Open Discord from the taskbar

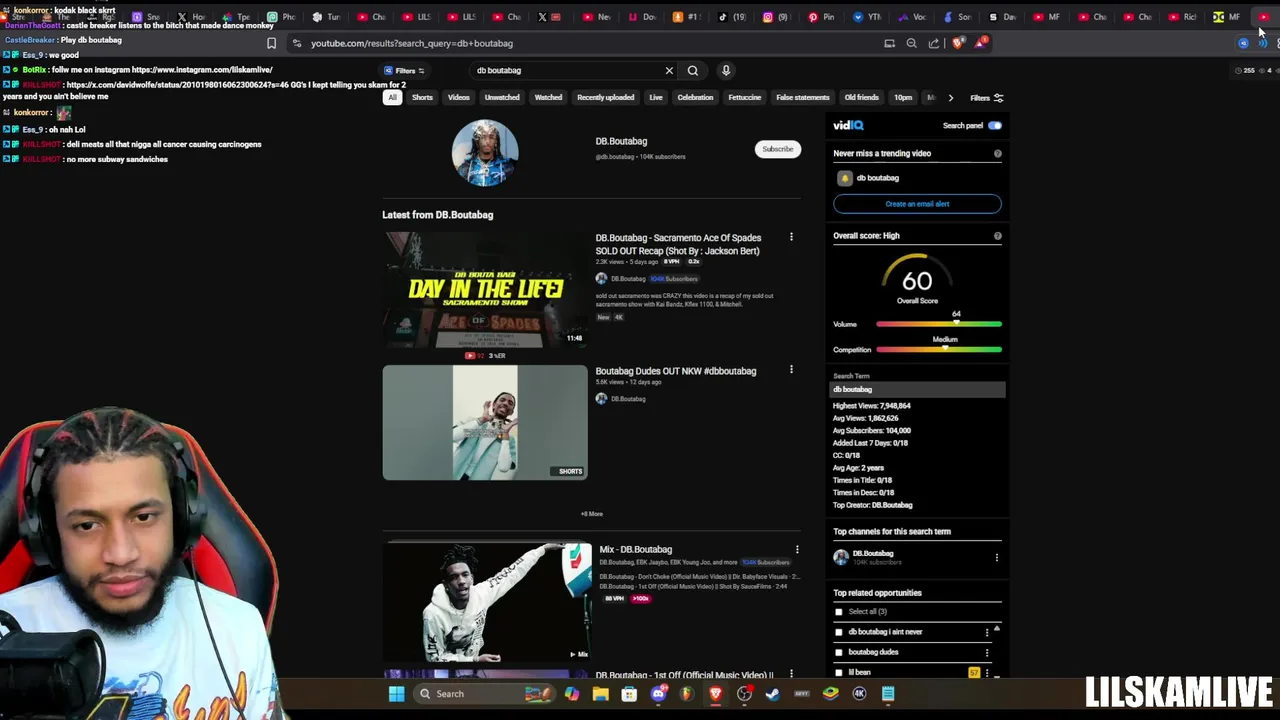658,694
